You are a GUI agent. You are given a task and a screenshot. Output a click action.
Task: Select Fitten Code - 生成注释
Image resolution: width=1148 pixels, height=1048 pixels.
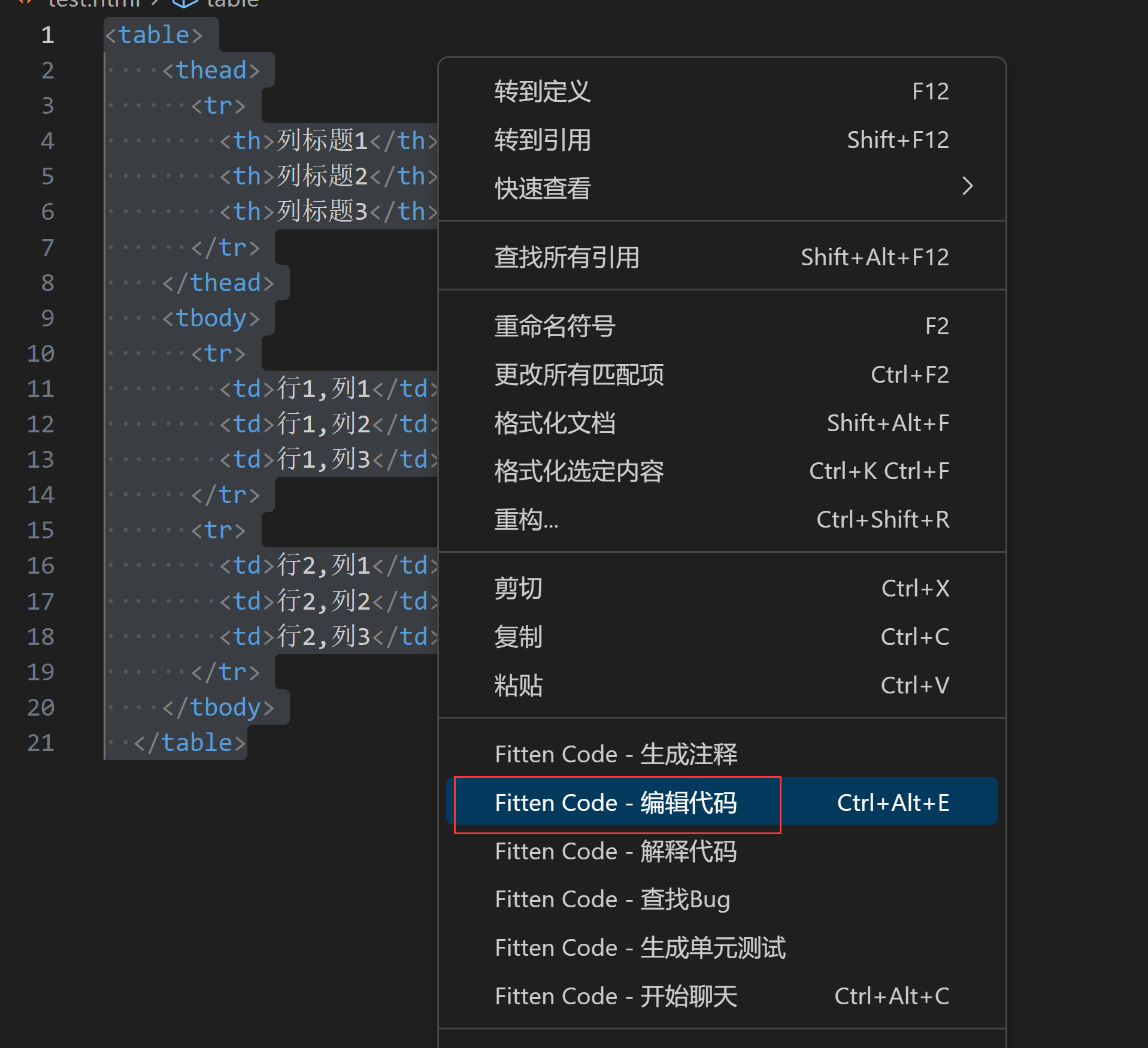click(616, 754)
